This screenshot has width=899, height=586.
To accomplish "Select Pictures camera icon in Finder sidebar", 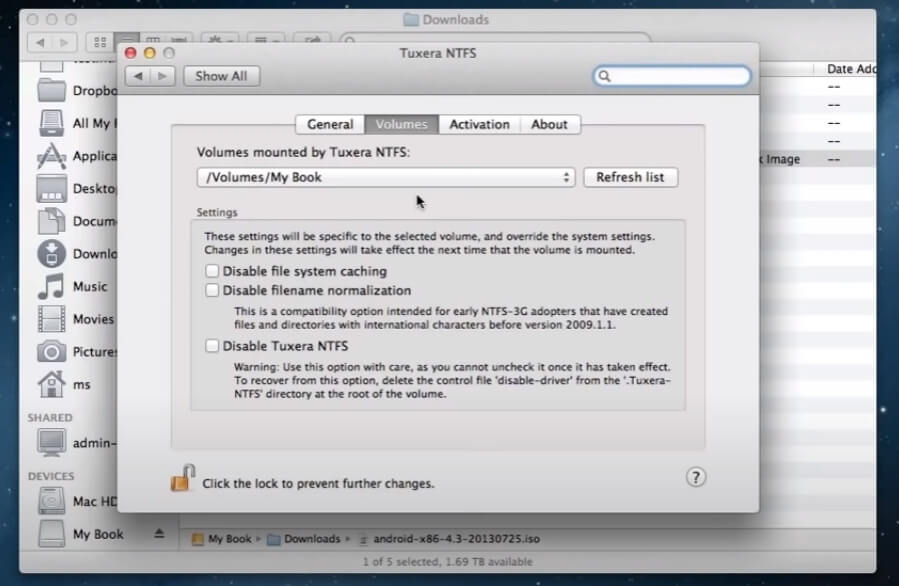I will (52, 351).
